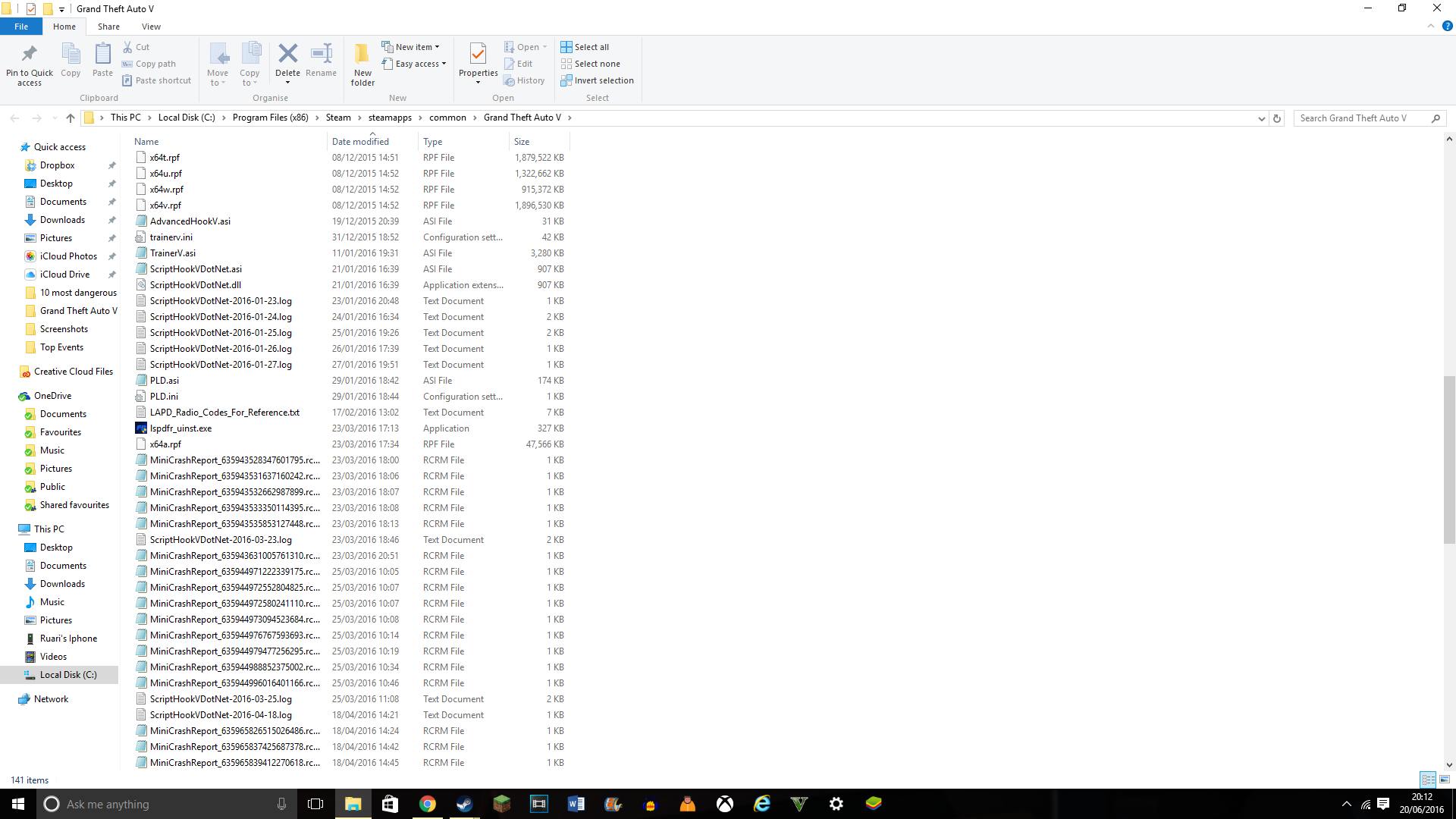Open the address bar history dropdown
The image size is (1456, 819).
[1261, 118]
